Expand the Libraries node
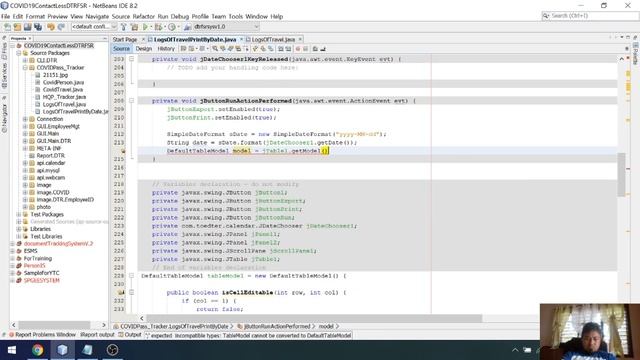640x360 pixels. [x=19, y=229]
